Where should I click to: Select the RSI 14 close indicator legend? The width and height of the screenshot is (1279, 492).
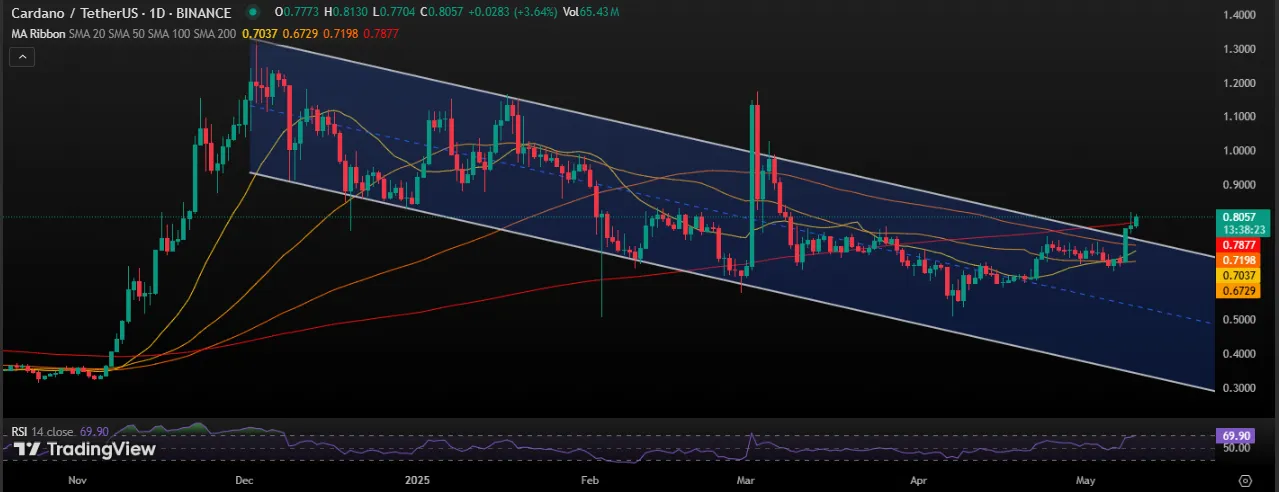(41, 431)
